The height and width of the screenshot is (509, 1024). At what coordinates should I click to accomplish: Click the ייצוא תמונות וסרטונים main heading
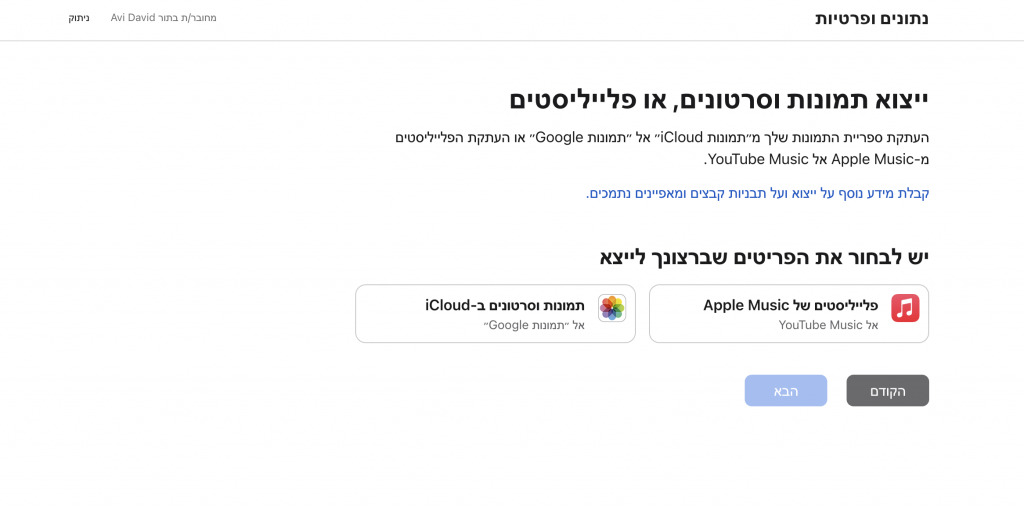(x=719, y=100)
